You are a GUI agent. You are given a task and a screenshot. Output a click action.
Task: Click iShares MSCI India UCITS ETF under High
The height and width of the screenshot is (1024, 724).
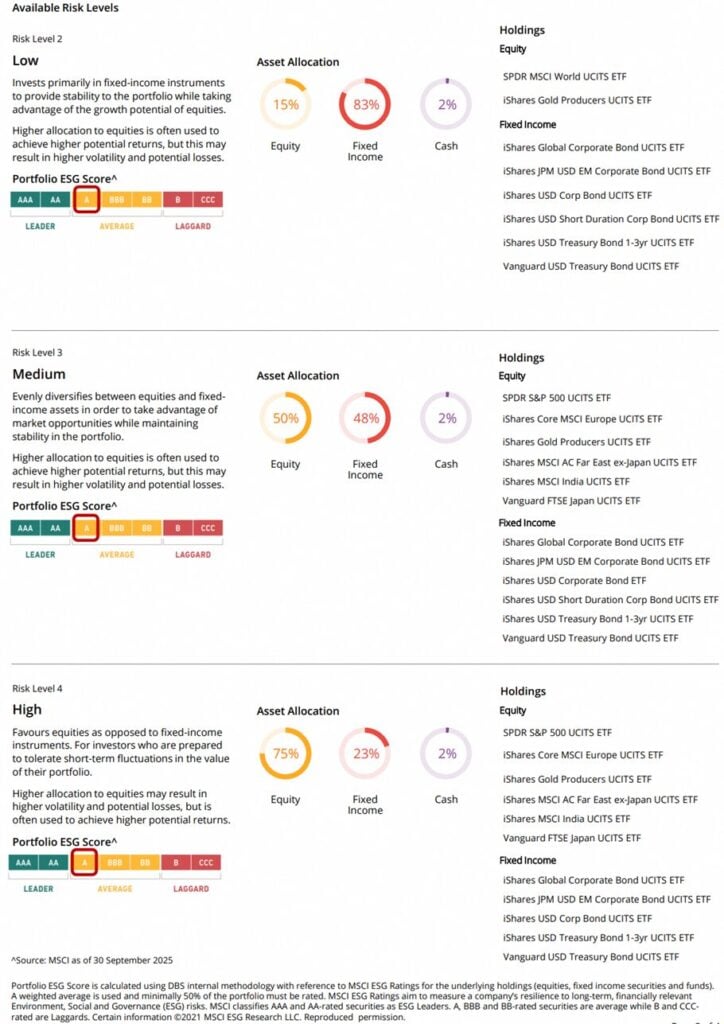pyautogui.click(x=566, y=818)
